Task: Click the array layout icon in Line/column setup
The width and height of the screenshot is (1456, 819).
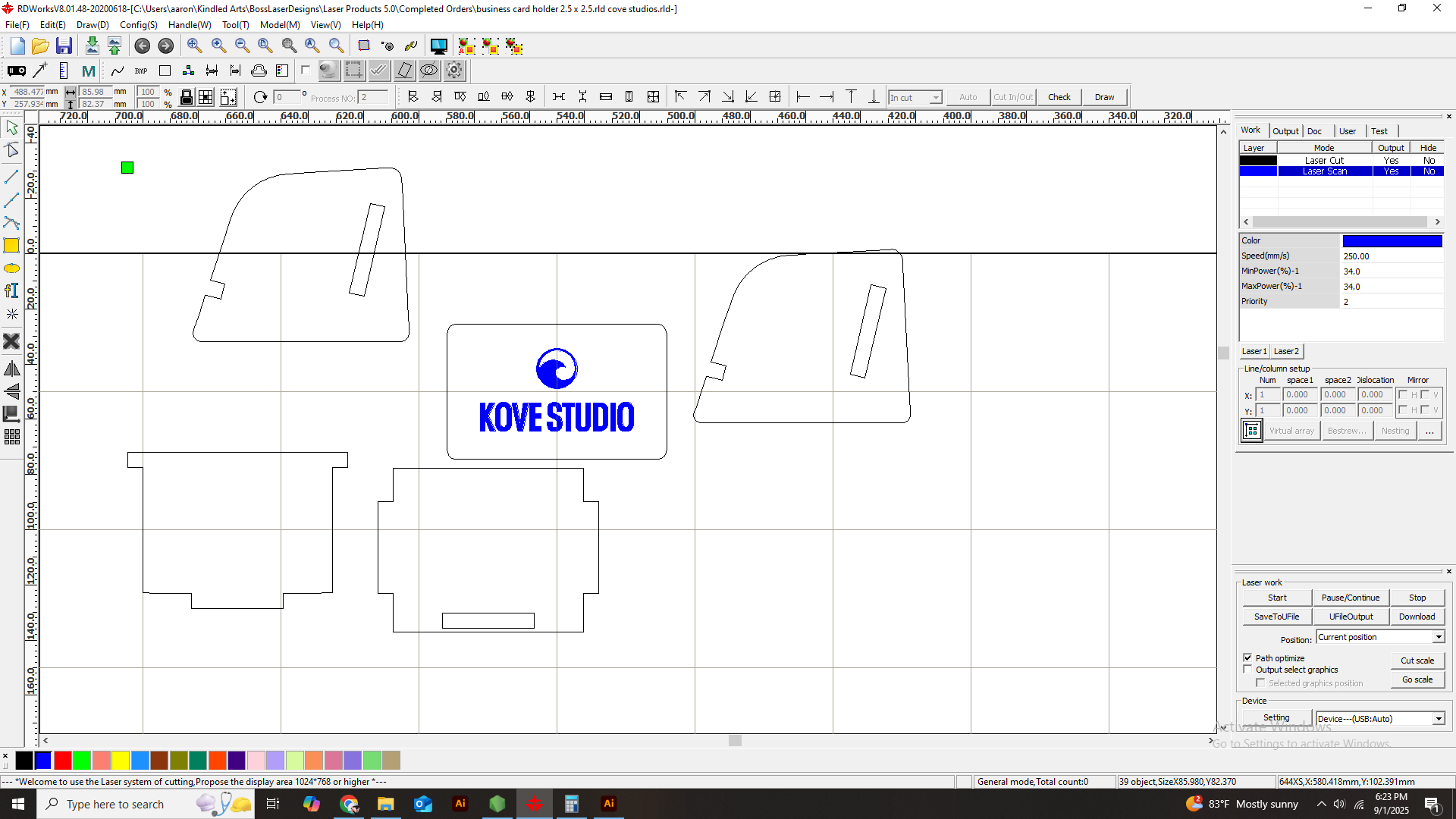Action: pyautogui.click(x=1252, y=431)
